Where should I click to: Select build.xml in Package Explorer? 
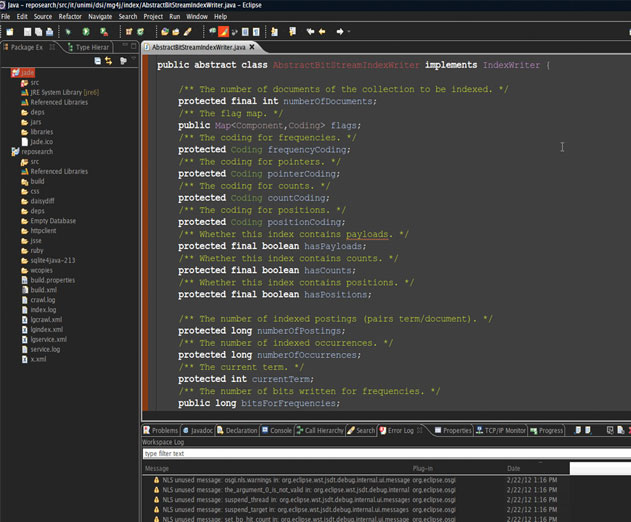(39, 290)
